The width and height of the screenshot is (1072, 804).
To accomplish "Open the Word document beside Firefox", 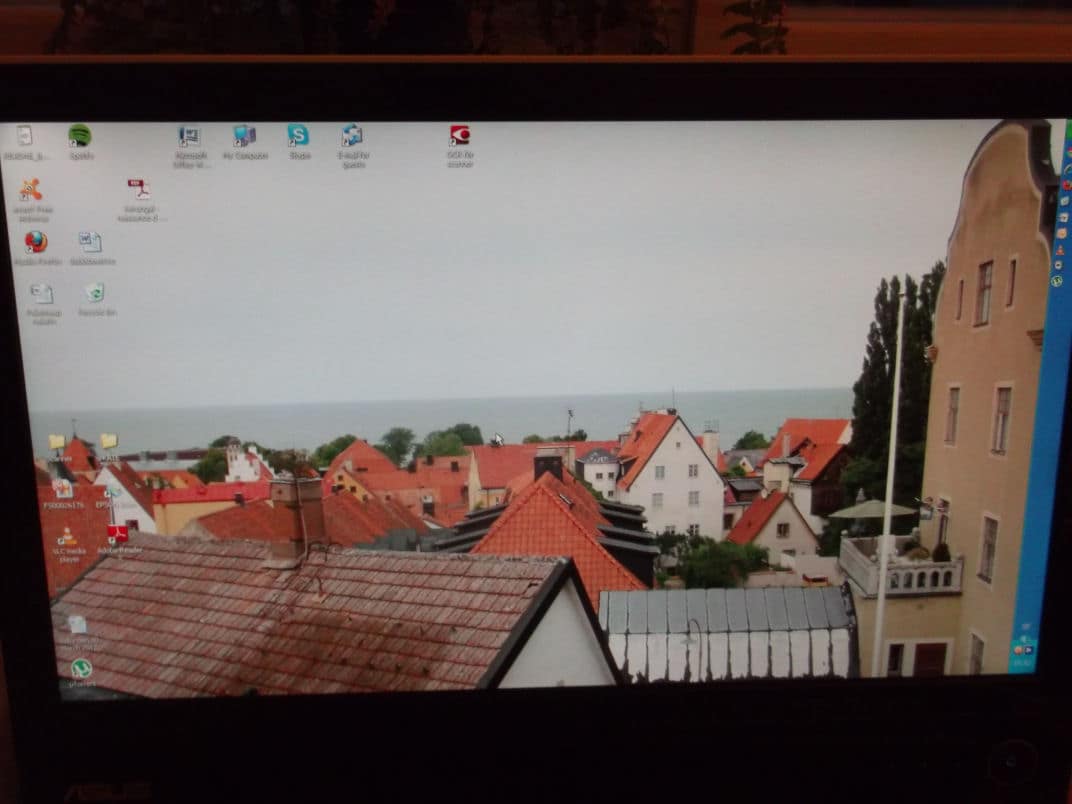I will tap(90, 242).
